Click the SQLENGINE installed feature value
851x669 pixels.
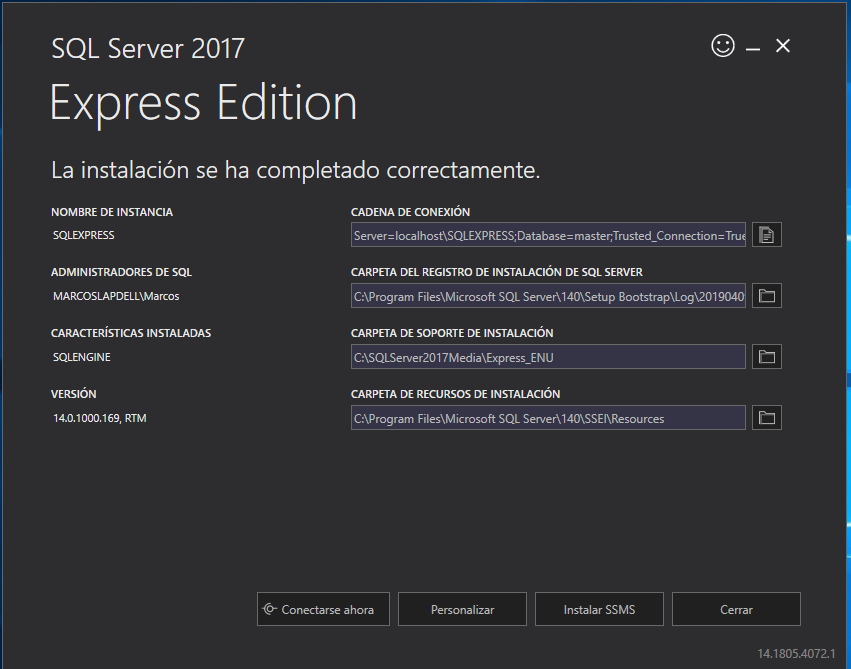82,357
